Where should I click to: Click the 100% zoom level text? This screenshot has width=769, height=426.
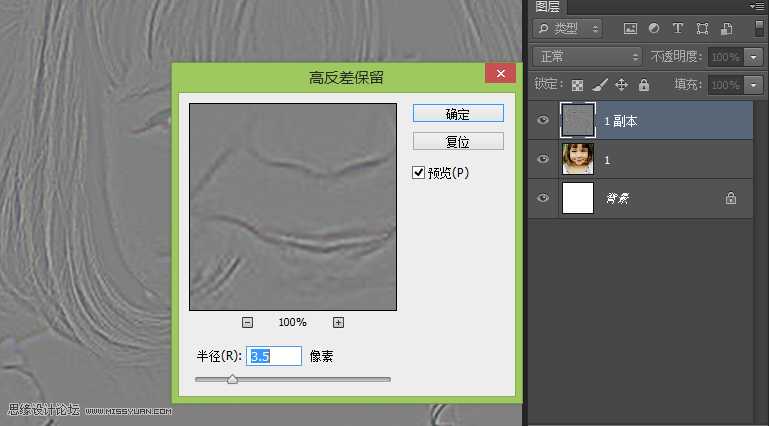pyautogui.click(x=293, y=323)
